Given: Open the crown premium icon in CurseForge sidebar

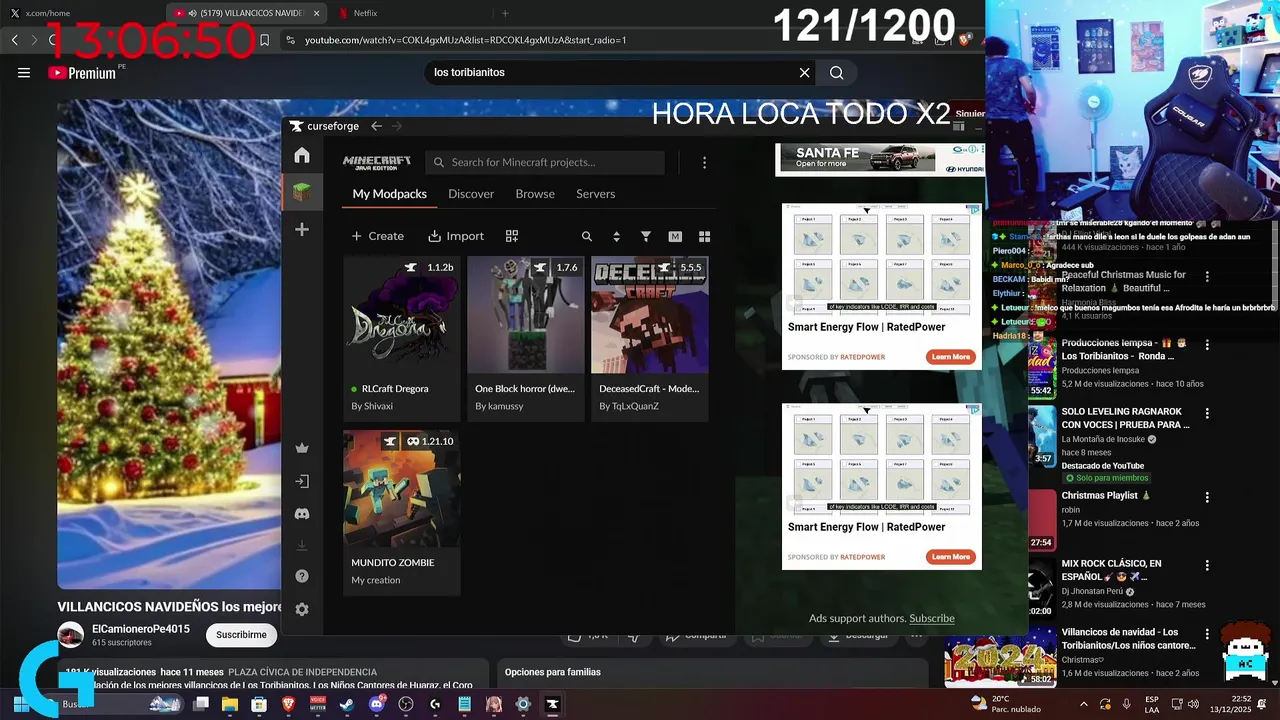Looking at the screenshot, I should point(302,448).
